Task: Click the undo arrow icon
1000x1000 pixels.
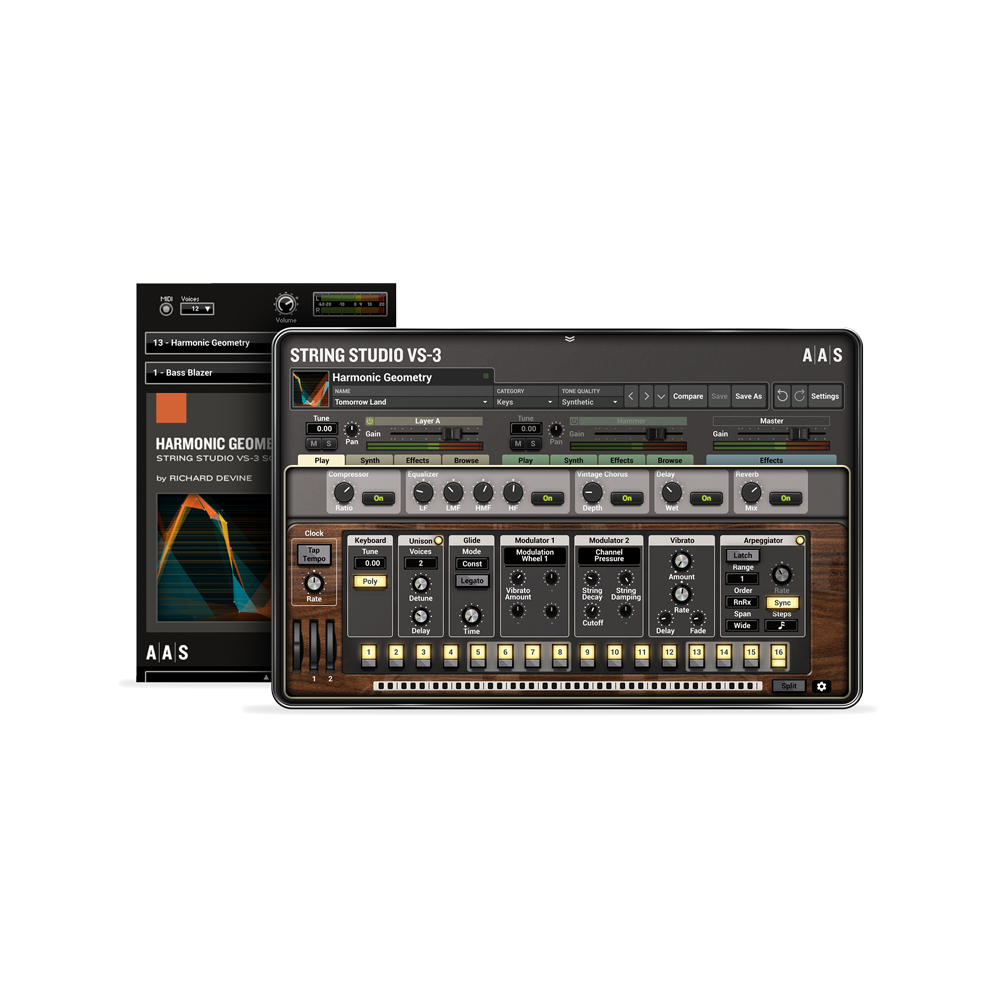Action: click(x=782, y=396)
